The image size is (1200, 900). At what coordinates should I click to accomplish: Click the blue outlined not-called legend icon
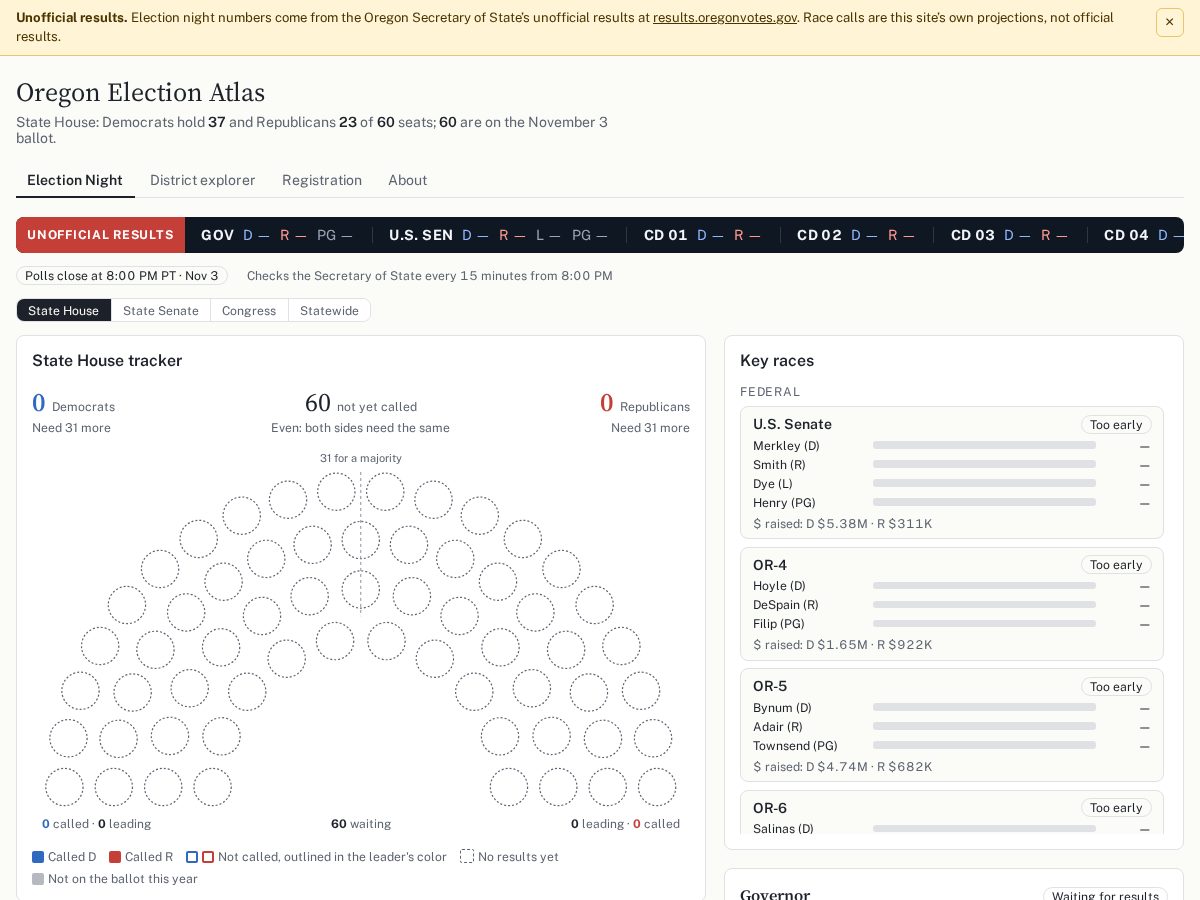coord(192,857)
